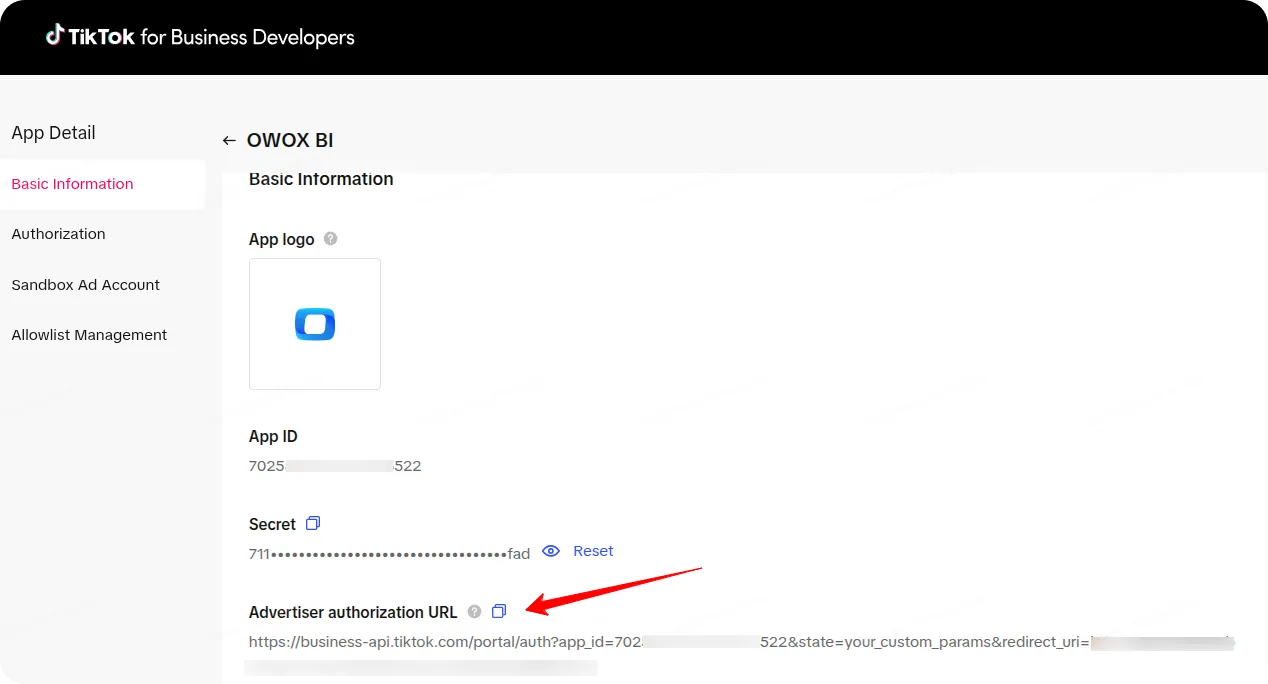The width and height of the screenshot is (1268, 684).
Task: Reveal the Secret with the eye icon
Action: pos(550,551)
